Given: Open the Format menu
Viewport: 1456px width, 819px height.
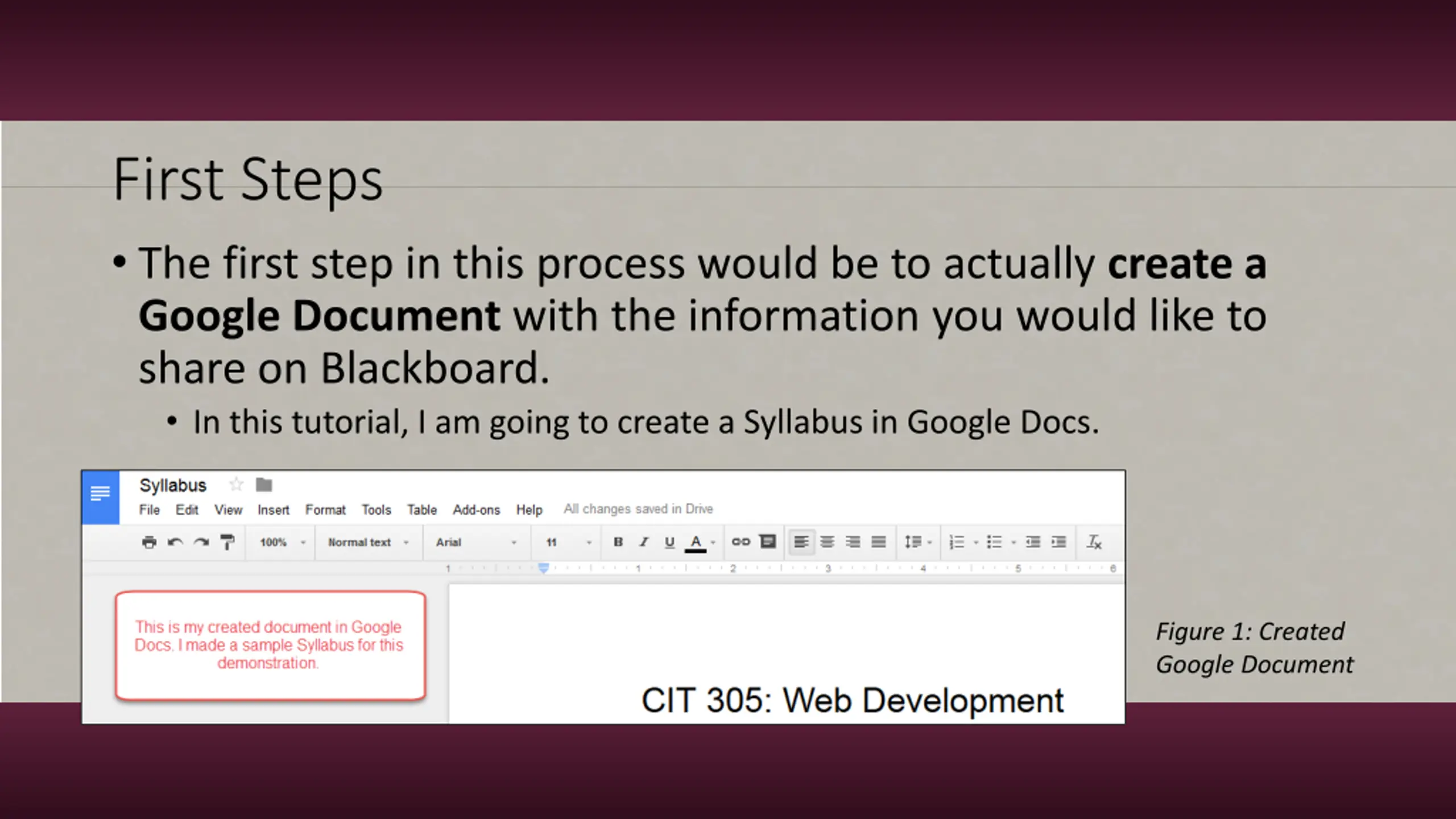Looking at the screenshot, I should (x=325, y=510).
